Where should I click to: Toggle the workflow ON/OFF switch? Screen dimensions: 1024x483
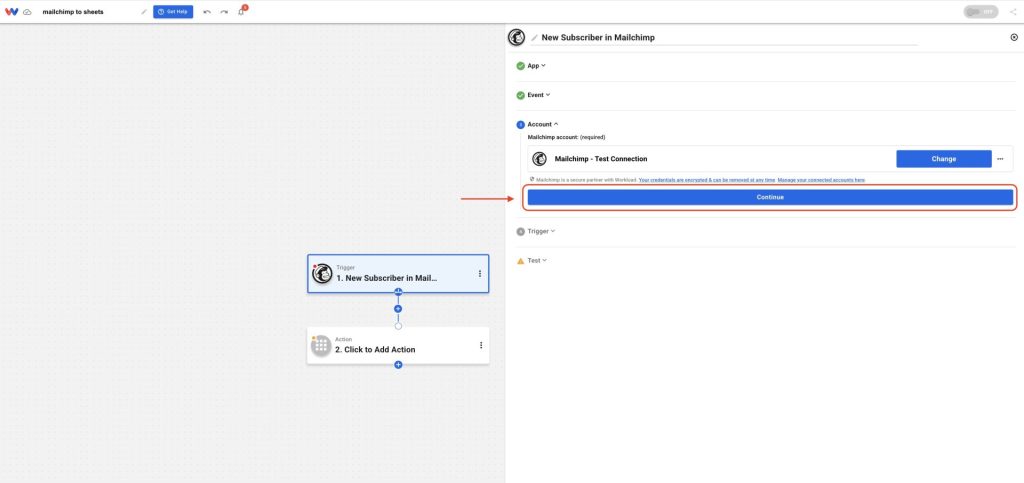[x=980, y=12]
